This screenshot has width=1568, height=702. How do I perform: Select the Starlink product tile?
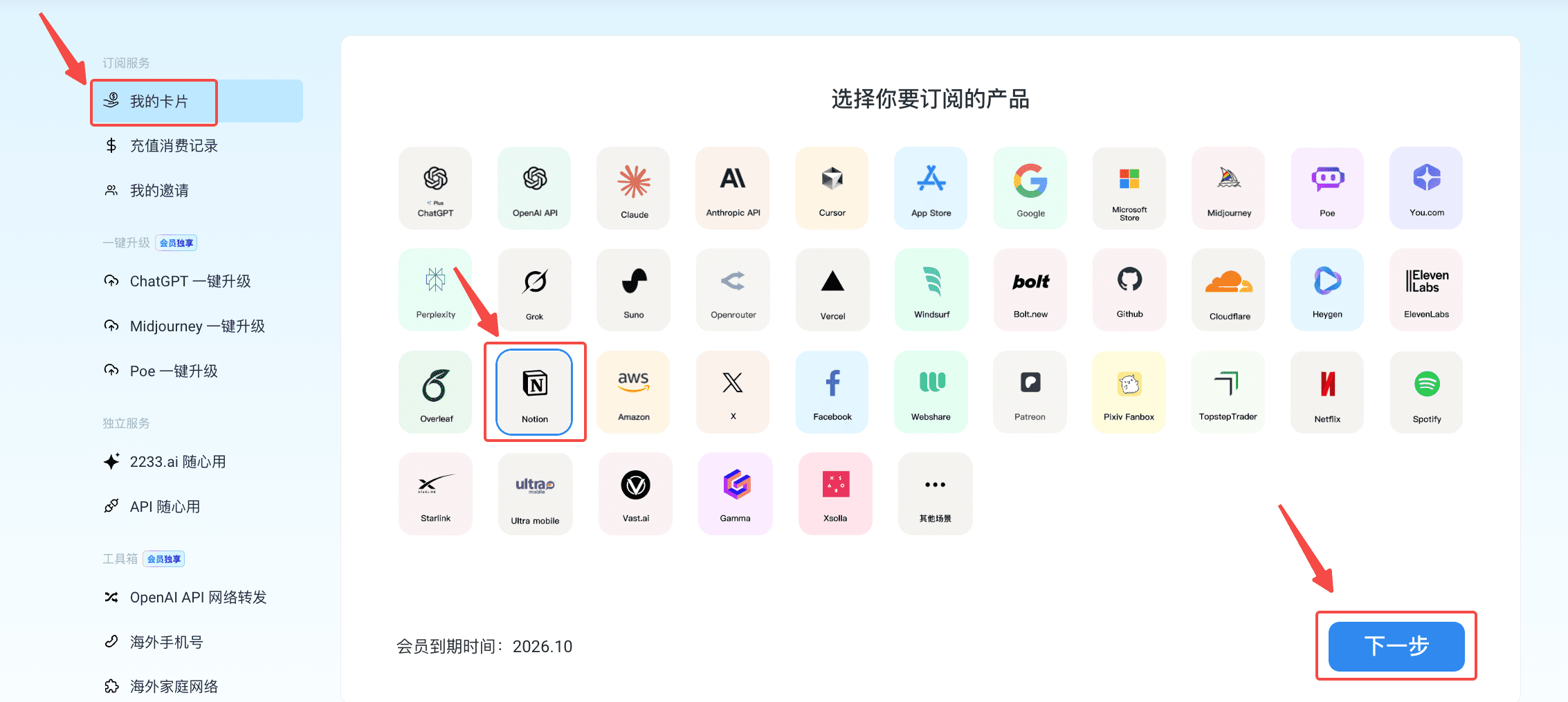pos(435,494)
